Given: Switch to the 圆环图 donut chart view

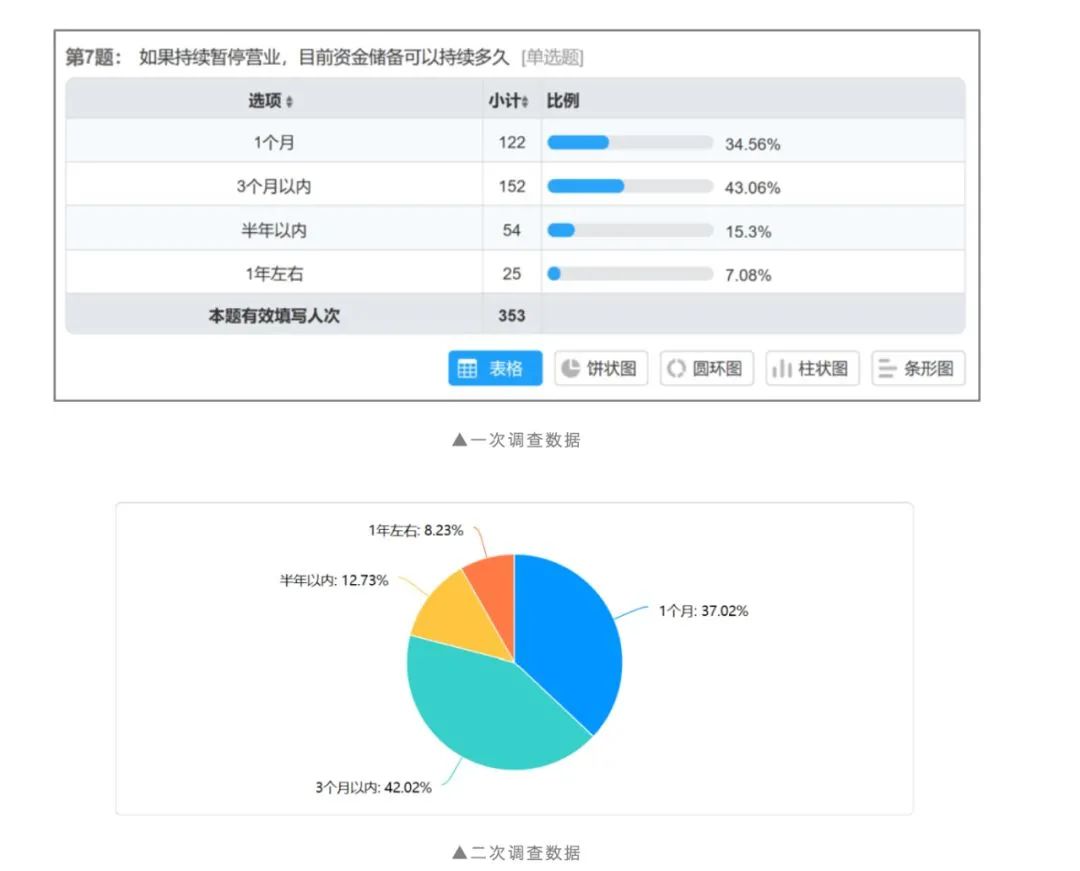Looking at the screenshot, I should pos(707,368).
